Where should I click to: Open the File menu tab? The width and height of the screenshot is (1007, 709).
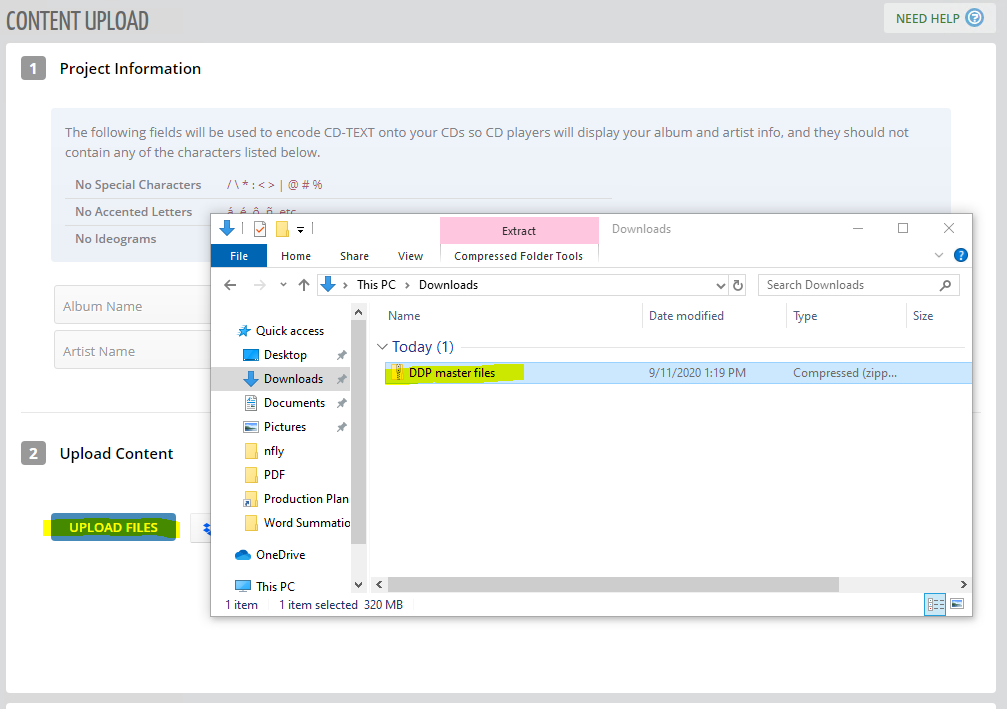[x=239, y=256]
